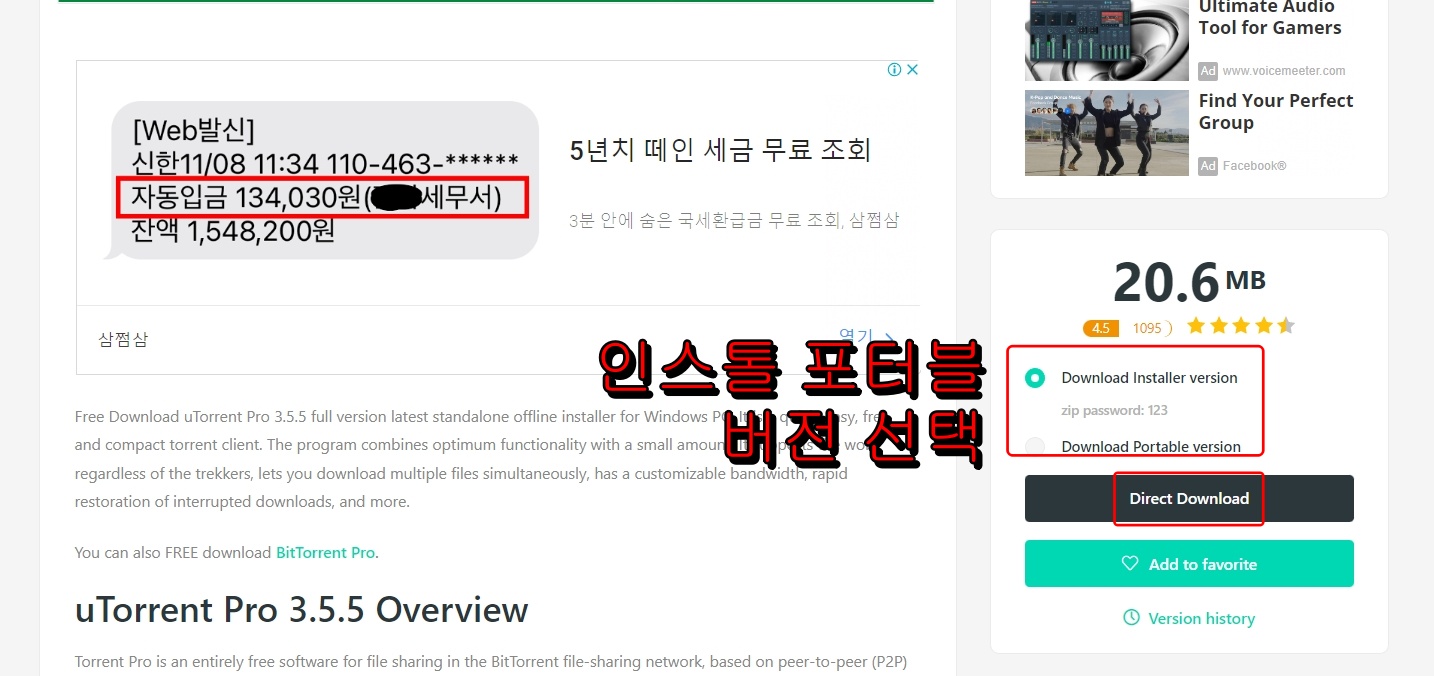Click the Direct Download button
Screen dimensions: 1434x676
tap(1189, 498)
